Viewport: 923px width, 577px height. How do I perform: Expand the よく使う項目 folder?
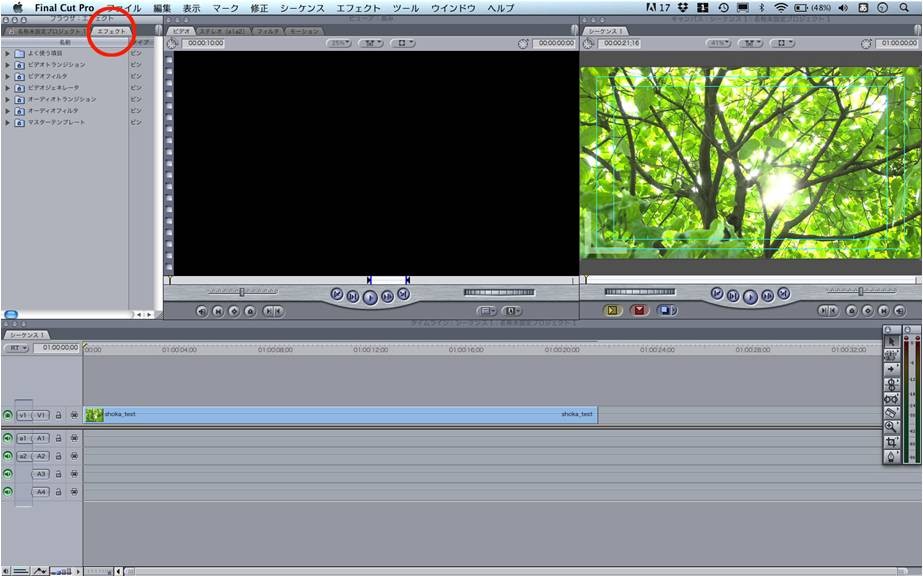[x=8, y=53]
